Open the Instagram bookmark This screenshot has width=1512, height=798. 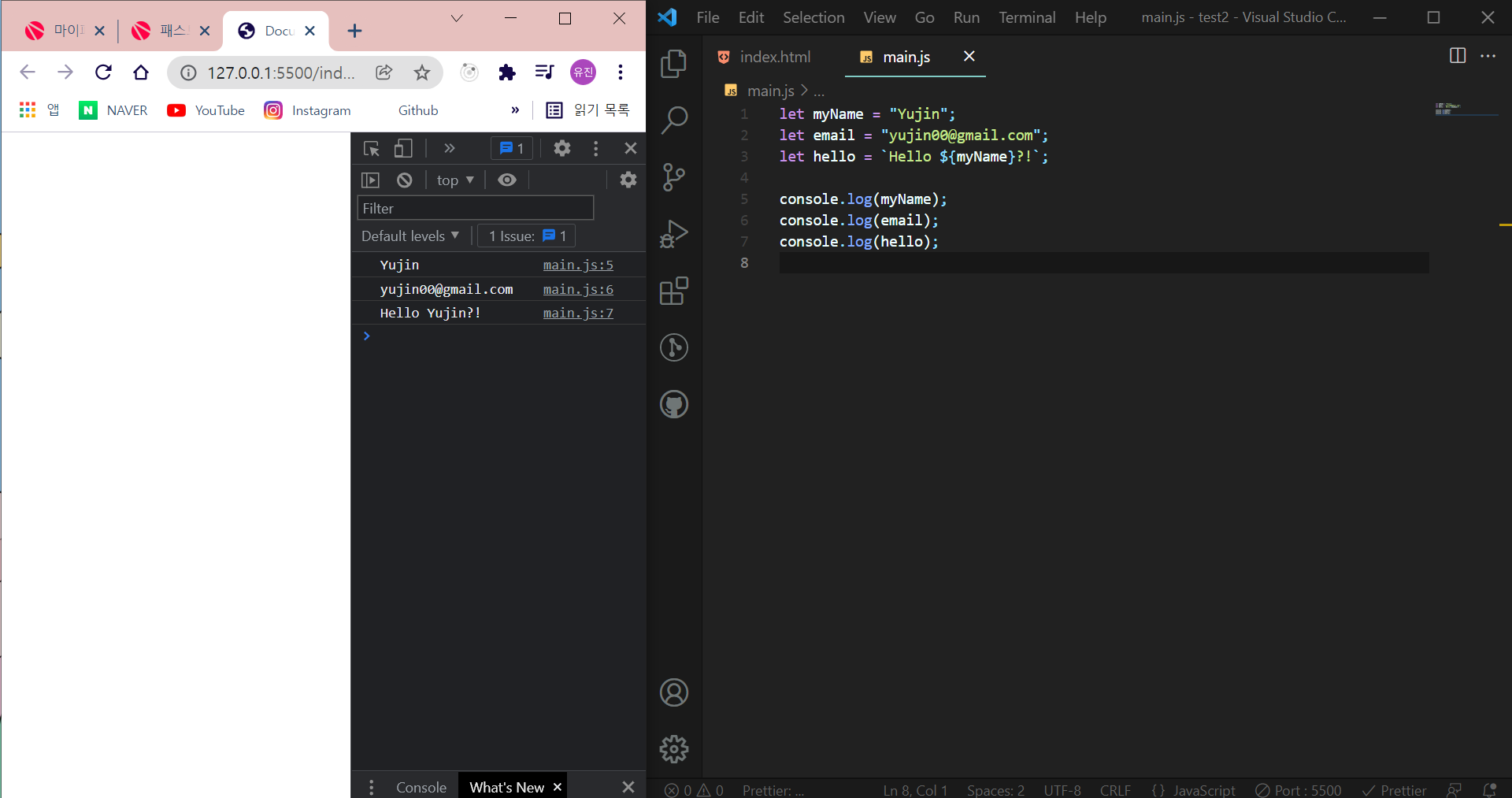(x=308, y=110)
